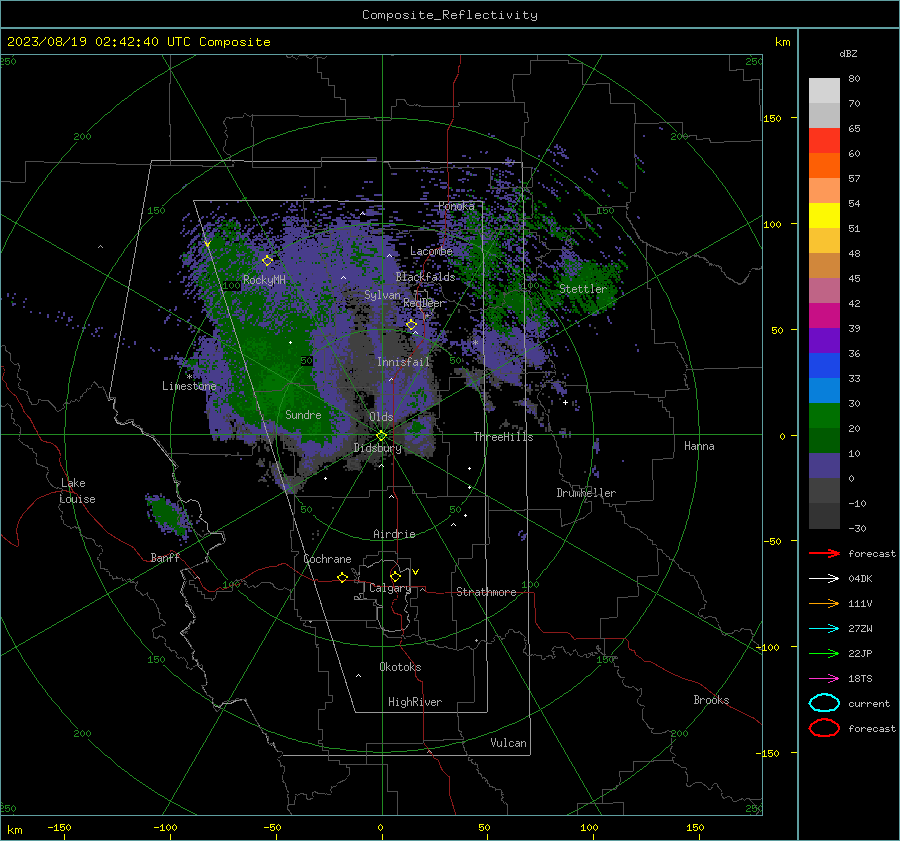Click the pink swatch between 45 and 42 dBZ
The height and width of the screenshot is (841, 900).
tap(824, 290)
